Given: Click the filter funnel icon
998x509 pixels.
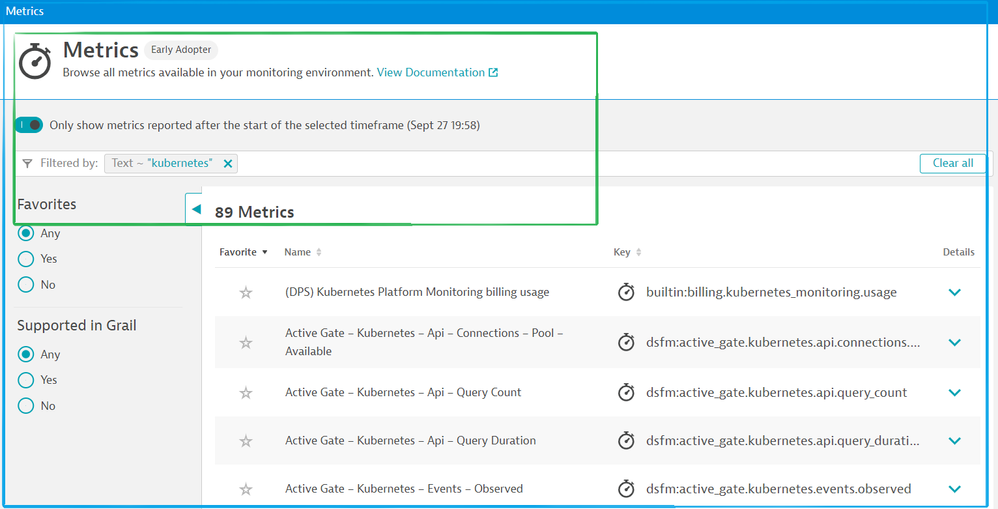Looking at the screenshot, I should pos(27,164).
